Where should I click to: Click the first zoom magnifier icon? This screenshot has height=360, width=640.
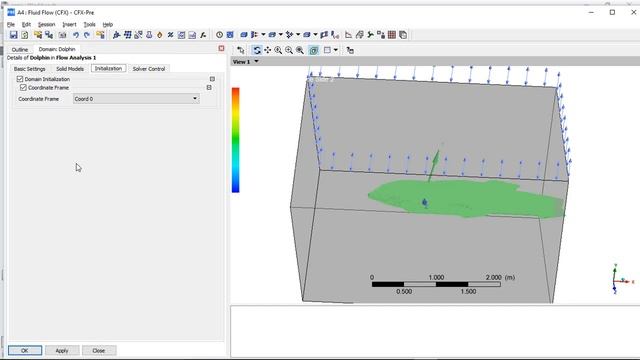pyautogui.click(x=278, y=50)
